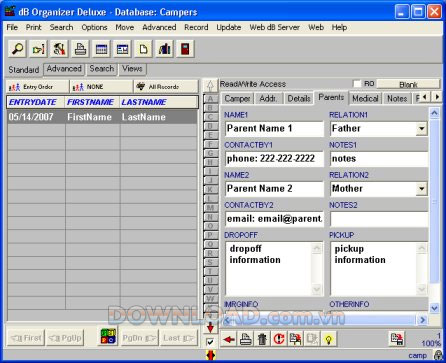Switch to the Camper tab
This screenshot has height=363, width=446.
(237, 99)
